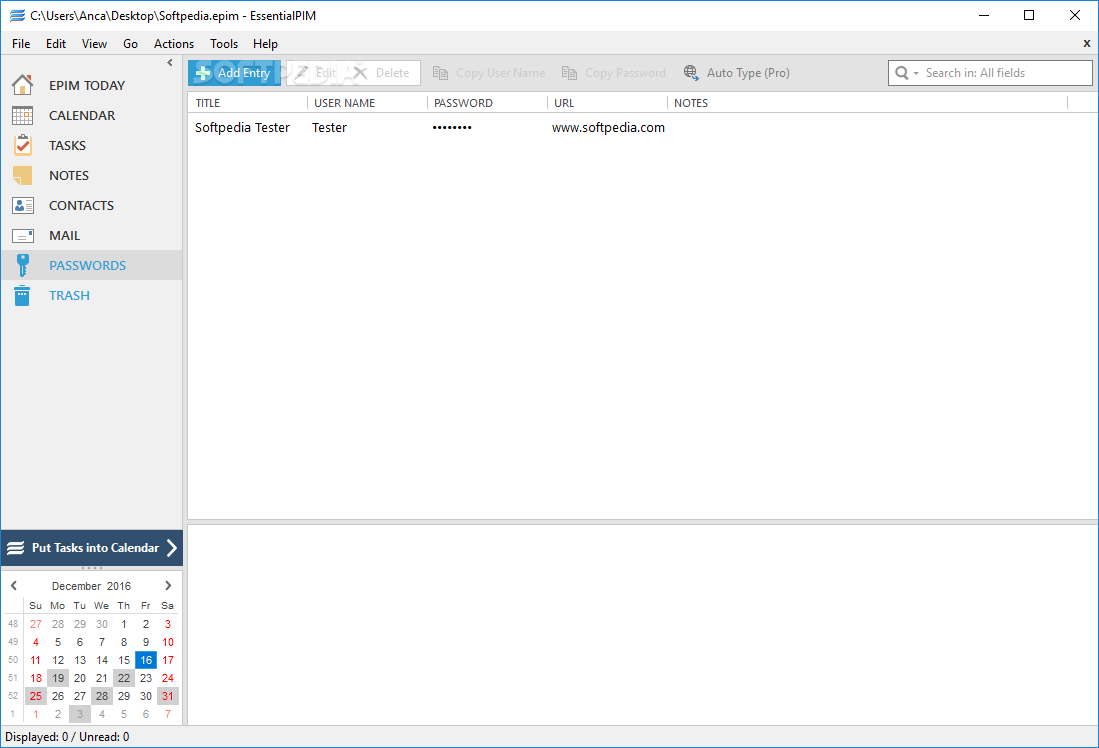Open NOTES module label
This screenshot has height=748, width=1099.
point(69,176)
